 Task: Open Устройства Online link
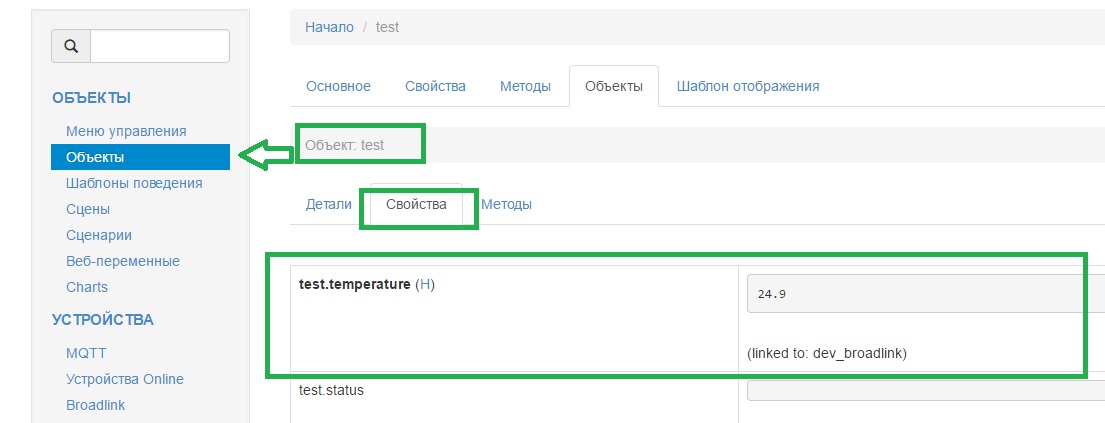click(x=125, y=379)
